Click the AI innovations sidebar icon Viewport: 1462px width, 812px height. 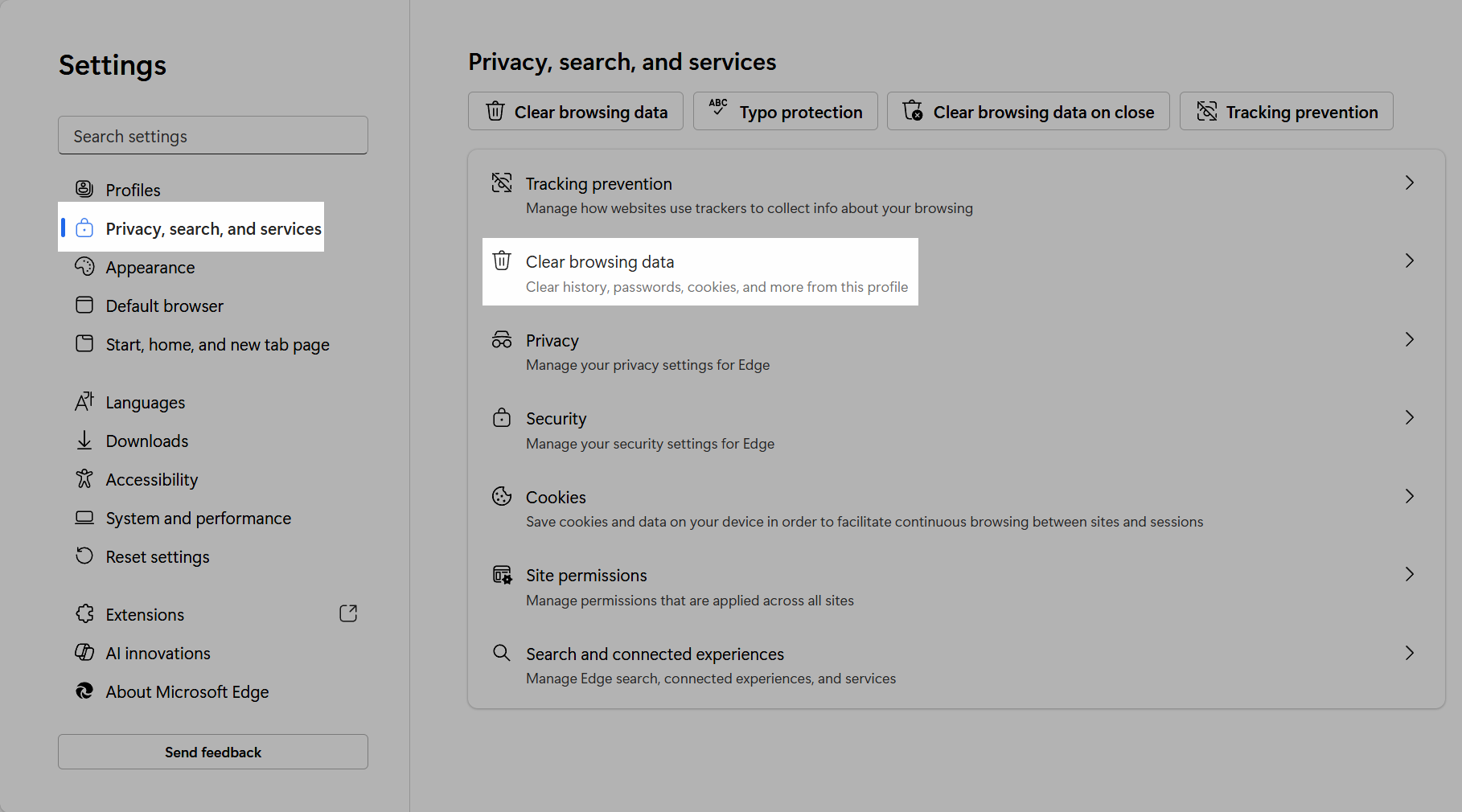point(84,653)
